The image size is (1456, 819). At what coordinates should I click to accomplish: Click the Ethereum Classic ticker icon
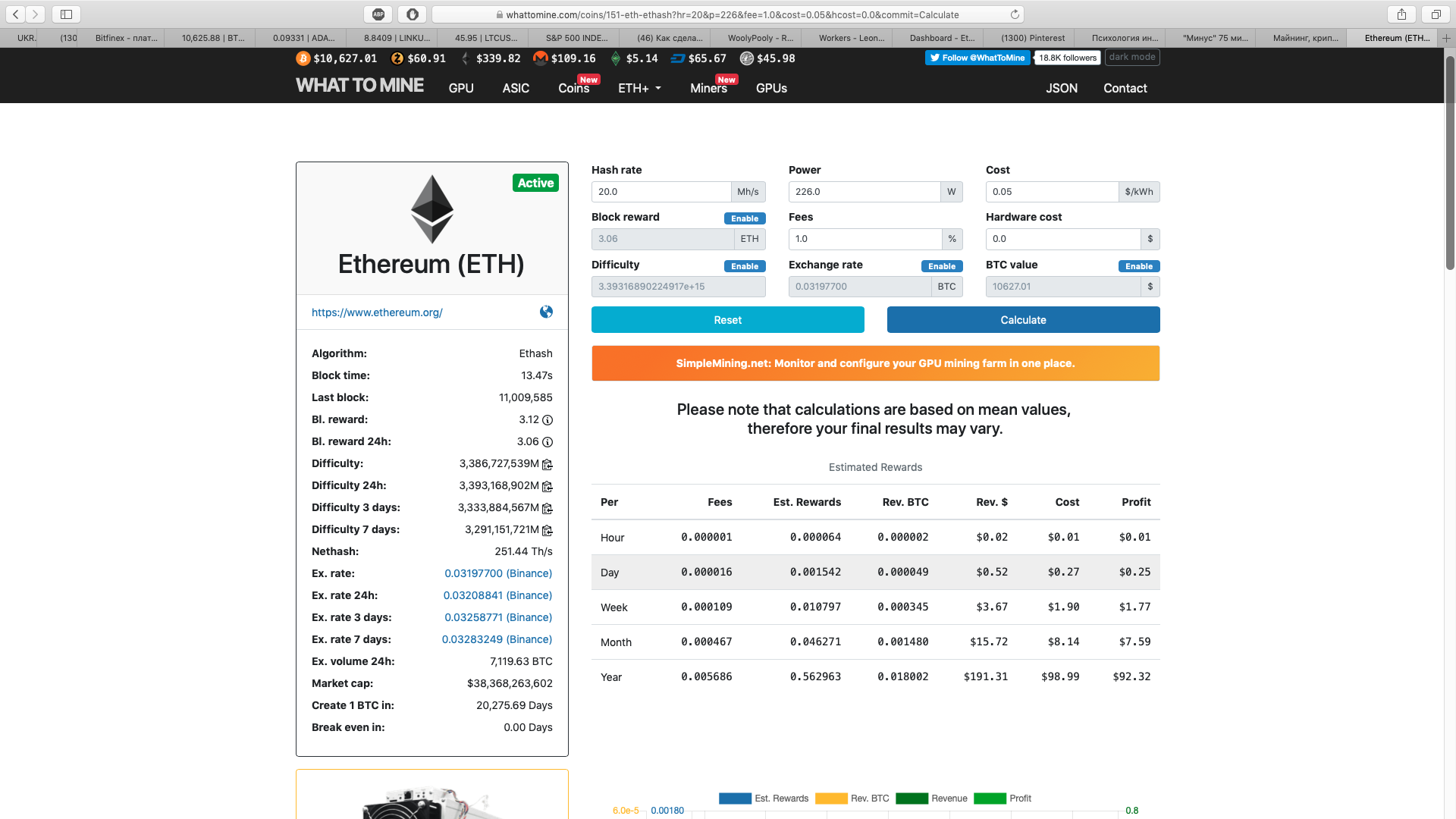pyautogui.click(x=615, y=58)
